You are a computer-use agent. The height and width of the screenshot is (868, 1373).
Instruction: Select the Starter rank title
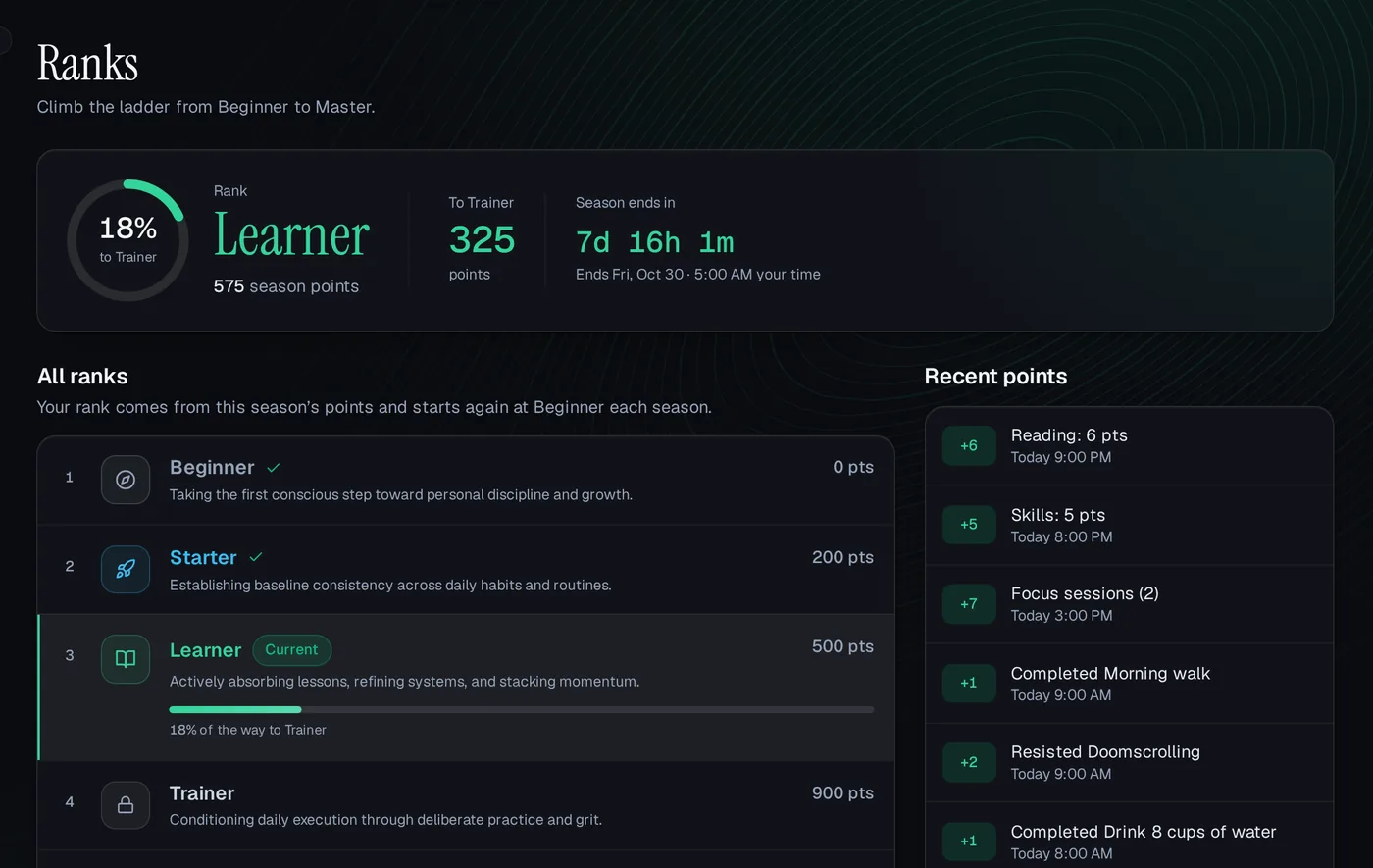pyautogui.click(x=203, y=557)
